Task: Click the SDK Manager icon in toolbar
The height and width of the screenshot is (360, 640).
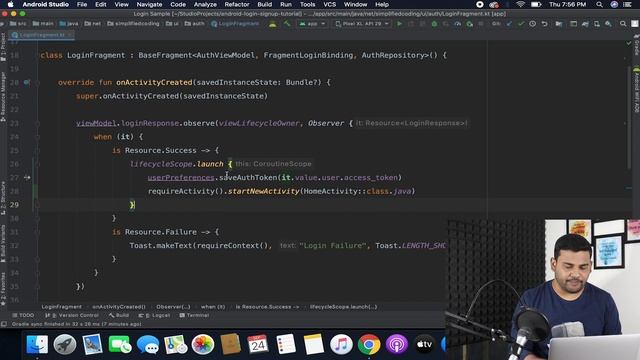Action: pyautogui.click(x=608, y=24)
